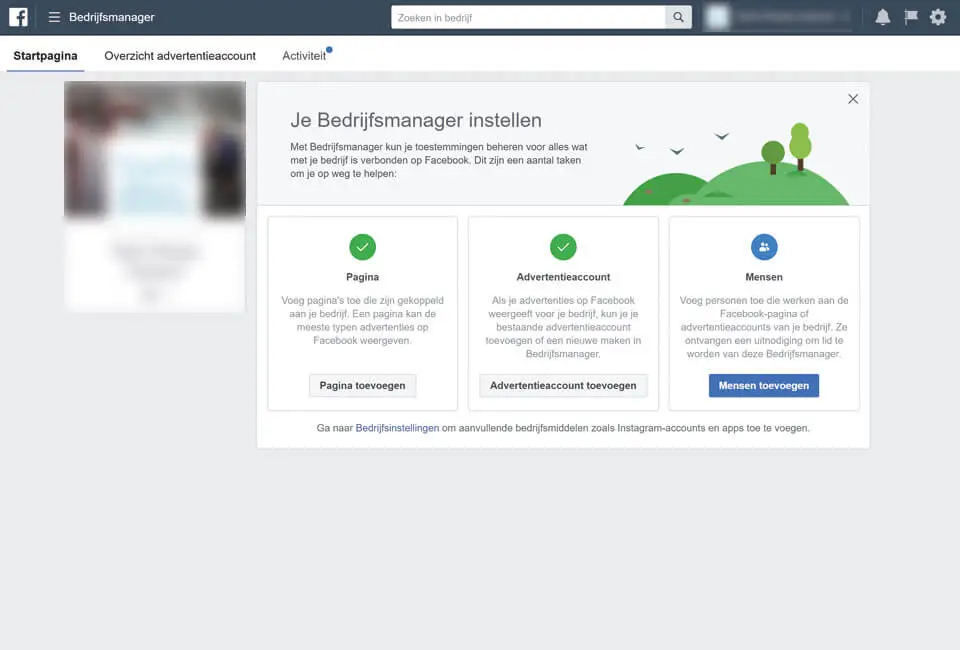Click the flag icon in top bar
Image resolution: width=960 pixels, height=650 pixels.
[910, 17]
